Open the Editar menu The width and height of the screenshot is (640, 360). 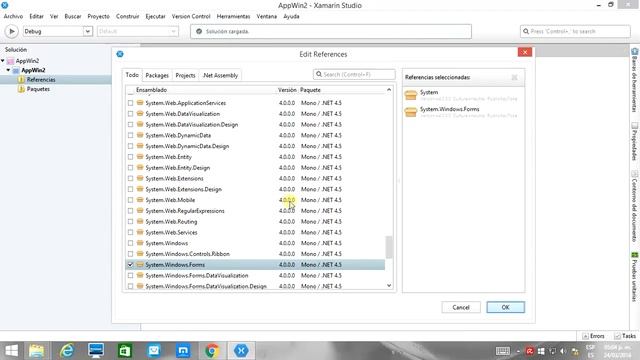pyautogui.click(x=36, y=16)
